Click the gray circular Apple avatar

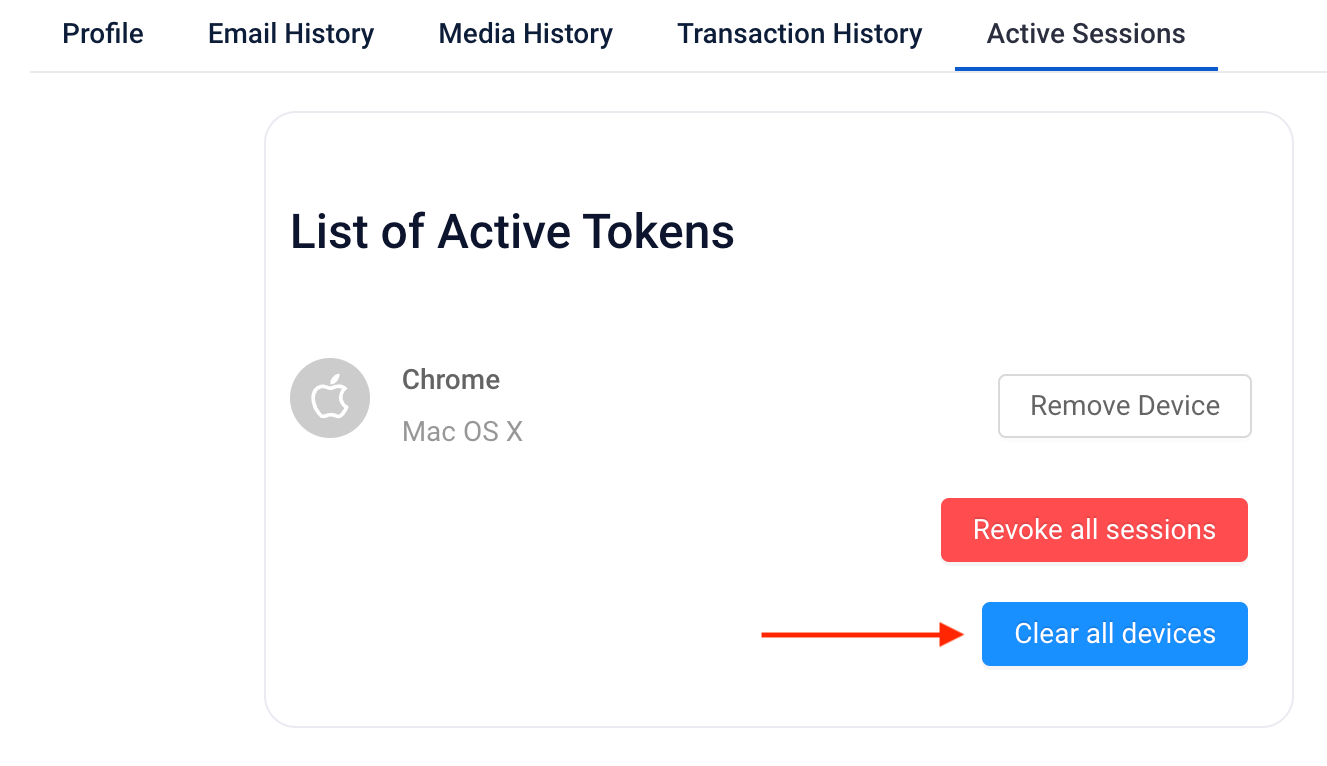(x=330, y=398)
